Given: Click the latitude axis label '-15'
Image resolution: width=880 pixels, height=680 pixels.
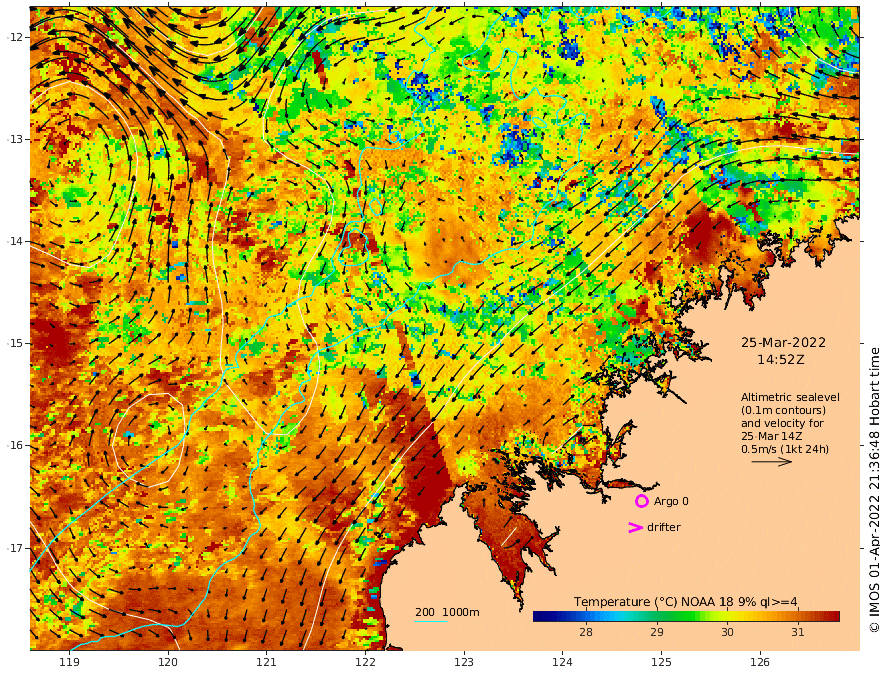Looking at the screenshot, I should point(14,343).
